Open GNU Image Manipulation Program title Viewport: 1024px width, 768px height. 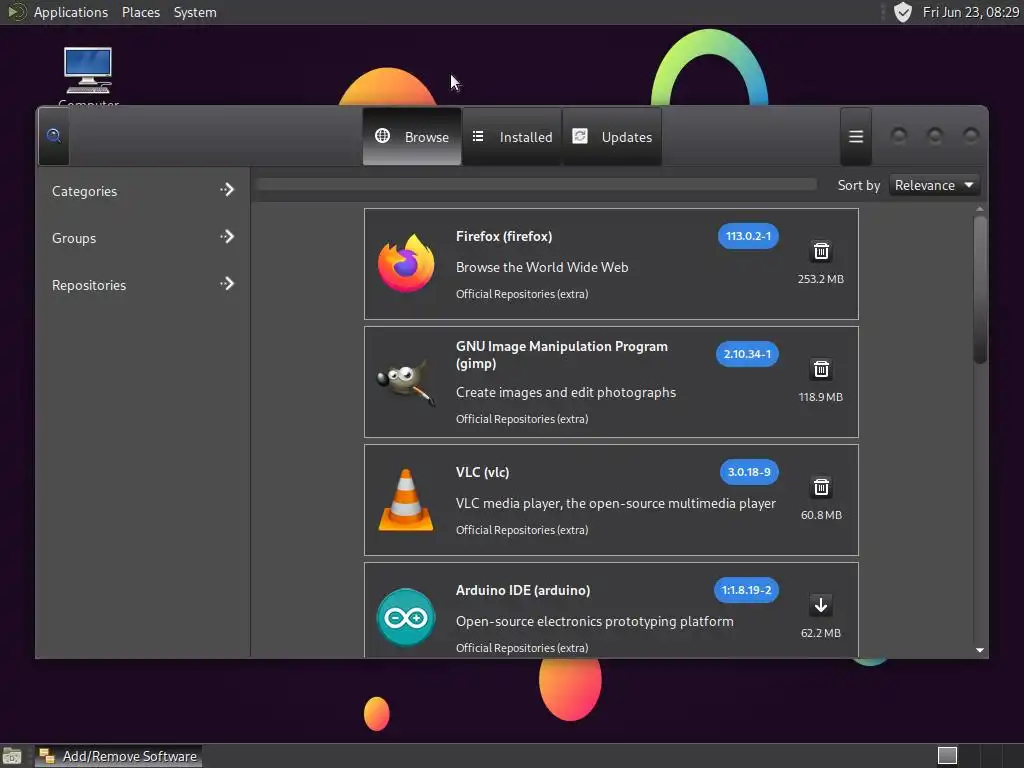(x=562, y=355)
